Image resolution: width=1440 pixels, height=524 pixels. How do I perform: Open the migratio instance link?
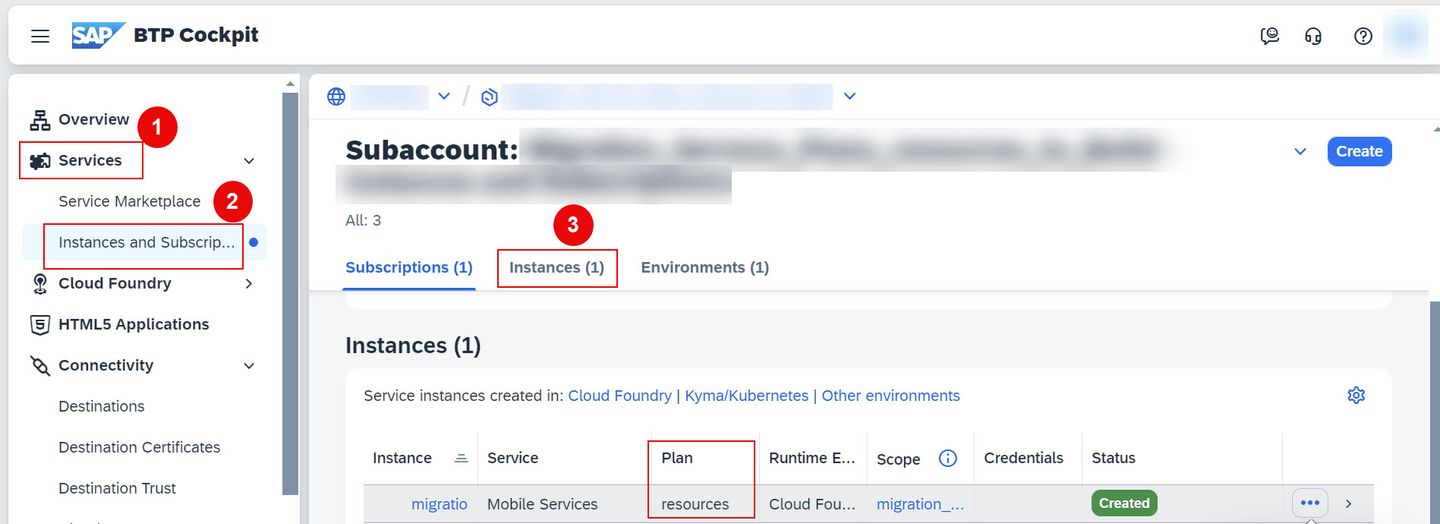pos(439,504)
